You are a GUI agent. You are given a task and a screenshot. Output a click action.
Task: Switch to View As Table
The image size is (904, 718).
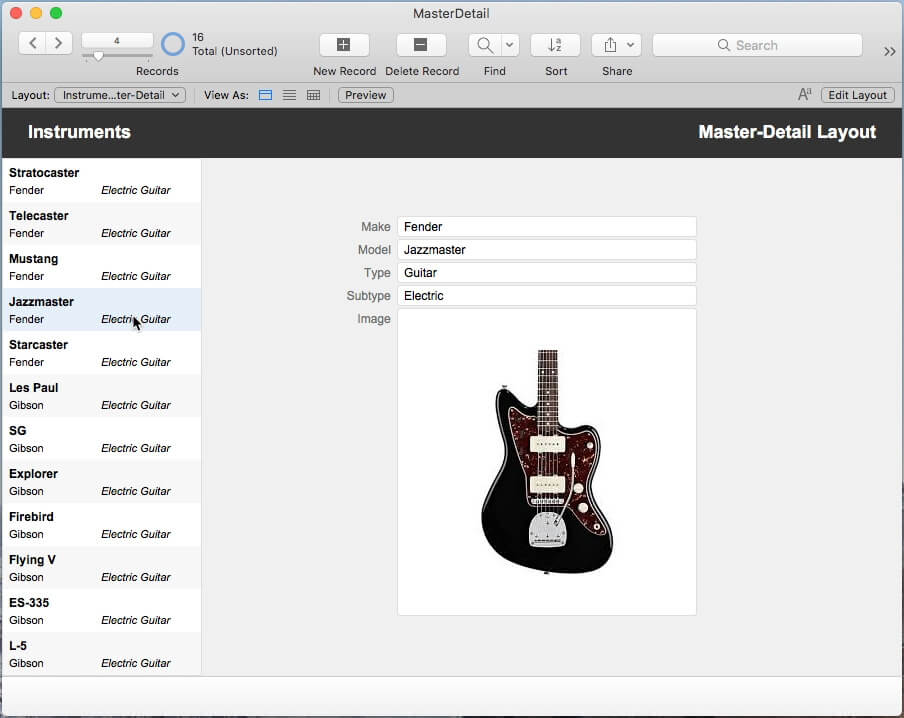click(313, 95)
